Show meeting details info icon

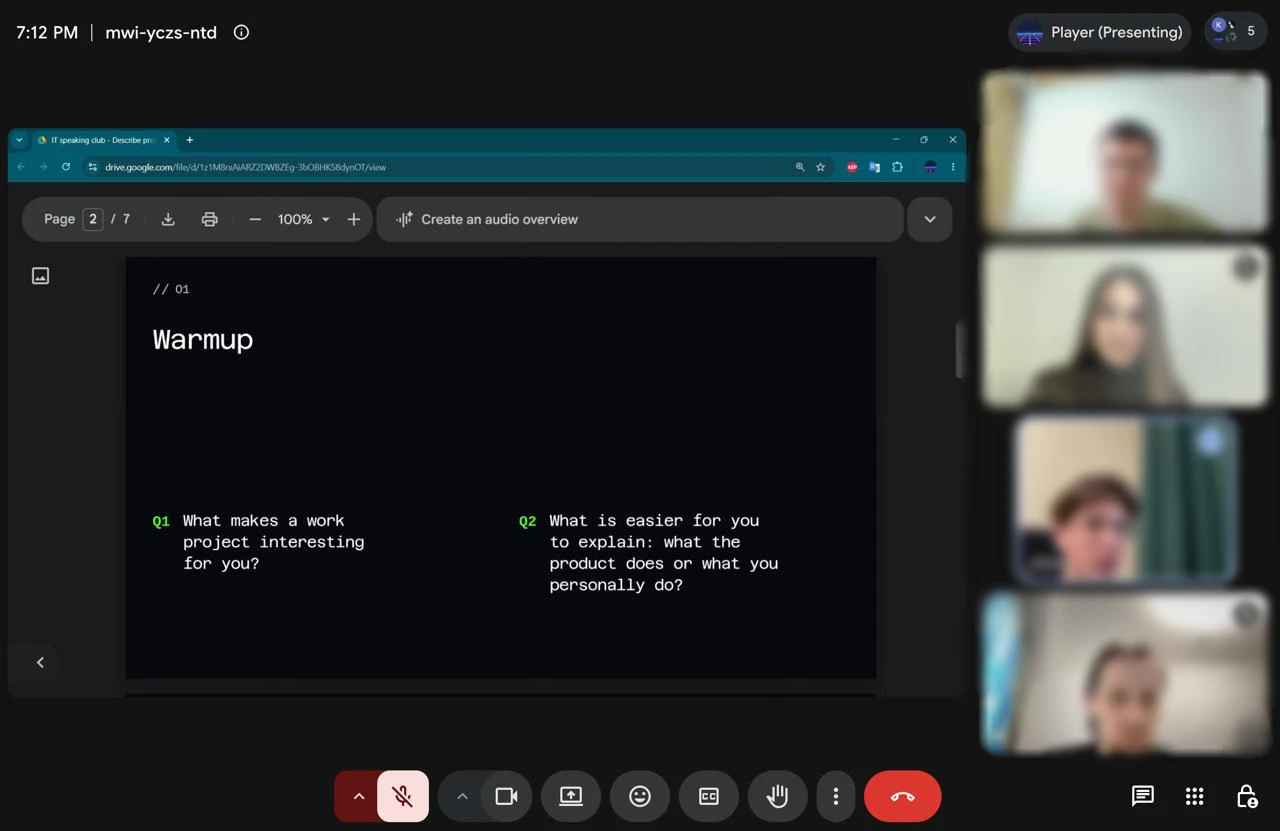pos(241,32)
